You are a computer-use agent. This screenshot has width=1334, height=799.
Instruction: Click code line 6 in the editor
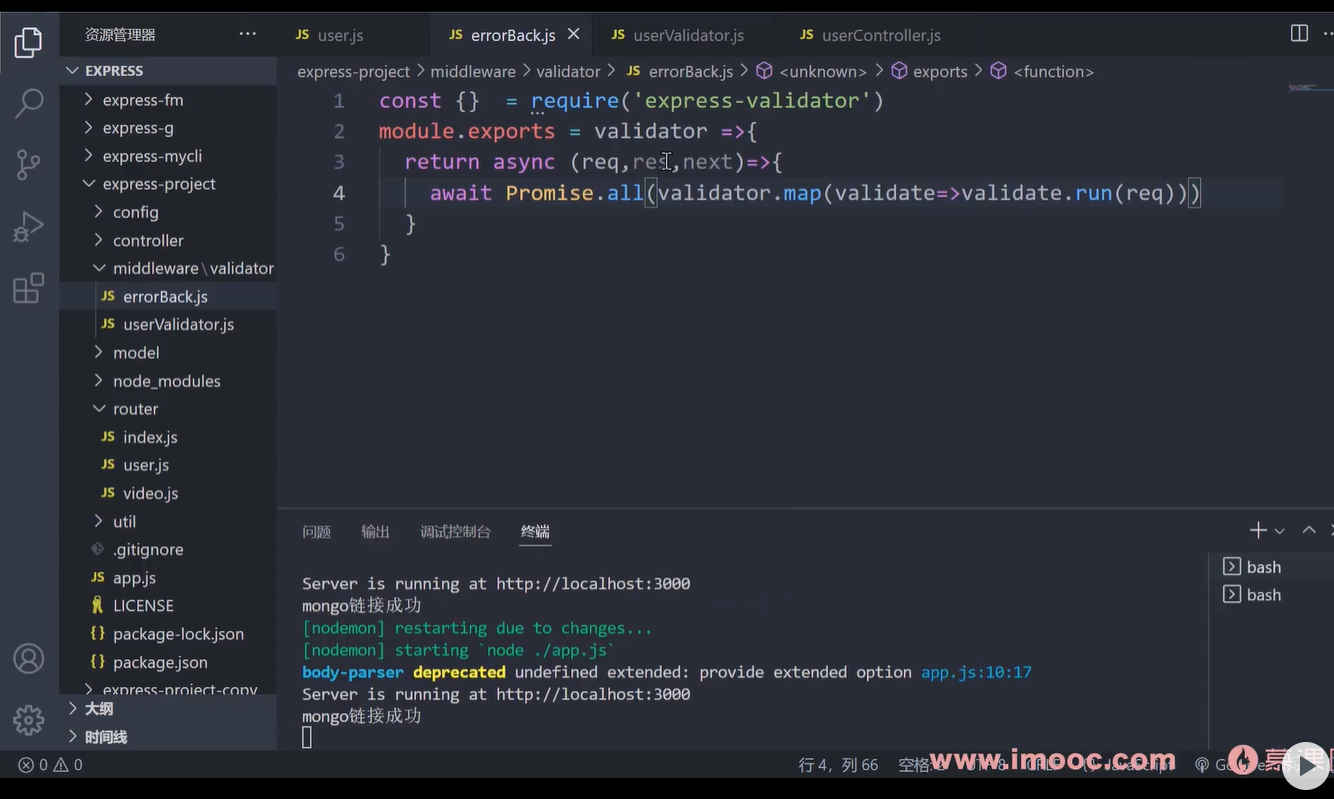tap(385, 254)
